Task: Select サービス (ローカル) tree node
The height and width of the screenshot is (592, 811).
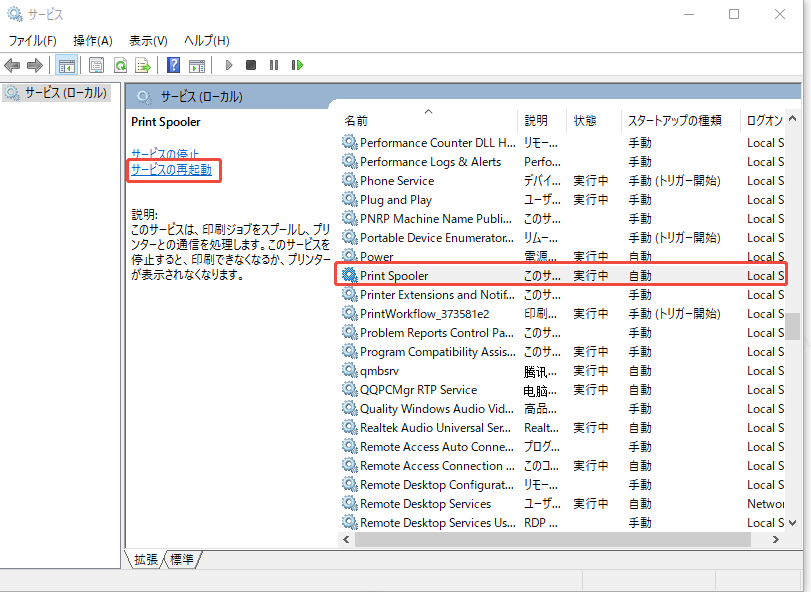Action: pyautogui.click(x=56, y=93)
